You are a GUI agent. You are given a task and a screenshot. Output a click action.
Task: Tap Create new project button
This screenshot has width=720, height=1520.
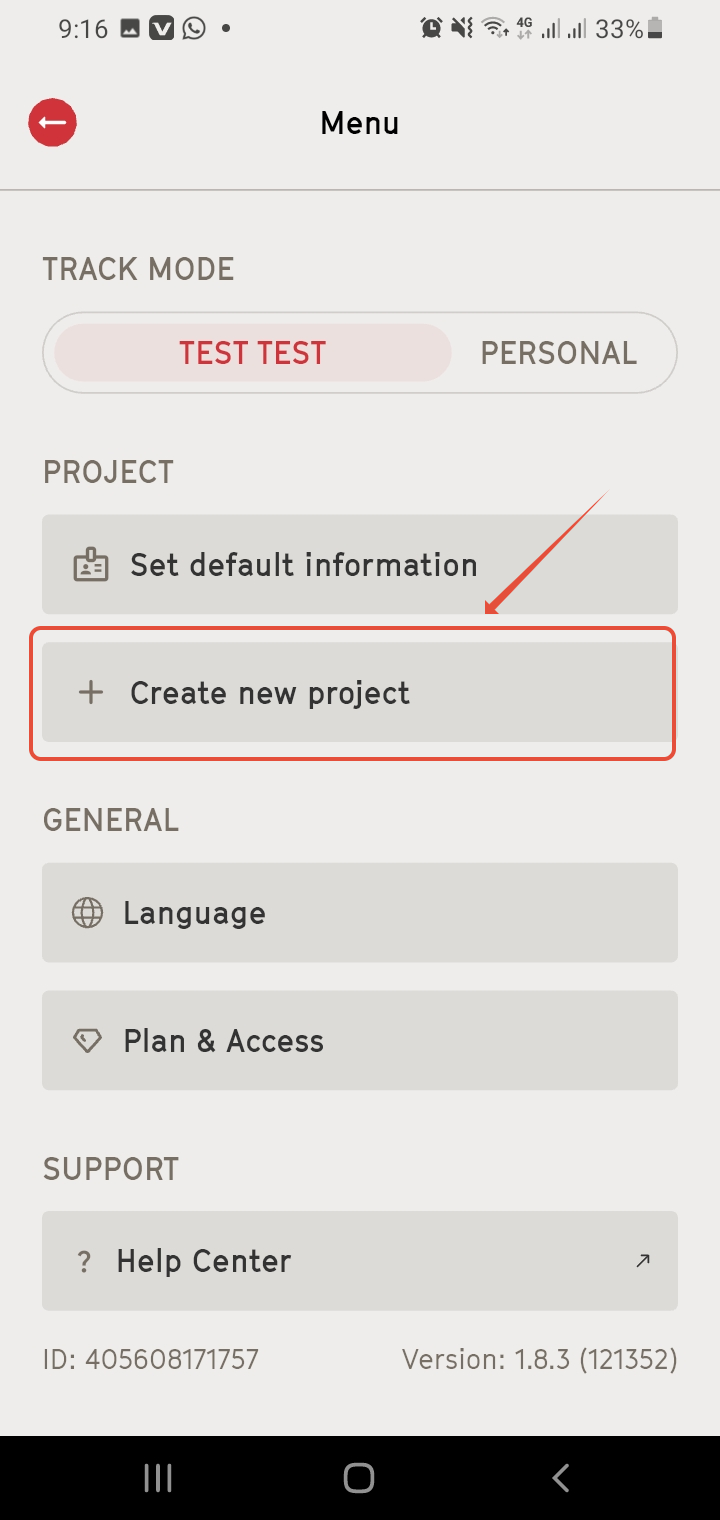click(357, 692)
